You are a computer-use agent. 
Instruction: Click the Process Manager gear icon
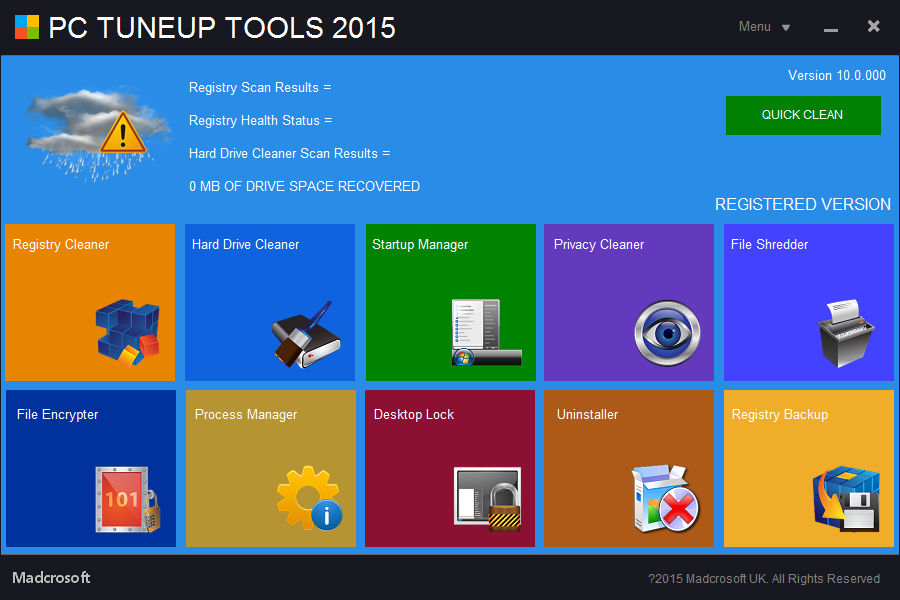(x=309, y=498)
